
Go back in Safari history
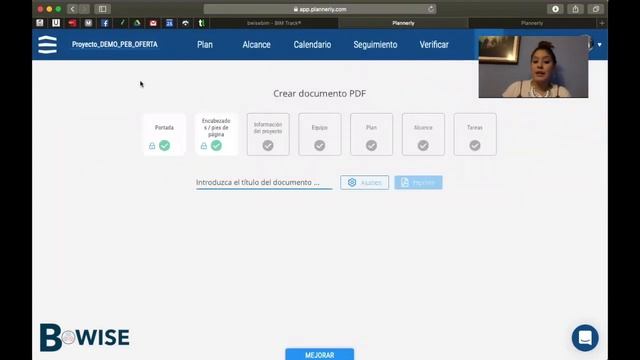tap(73, 9)
